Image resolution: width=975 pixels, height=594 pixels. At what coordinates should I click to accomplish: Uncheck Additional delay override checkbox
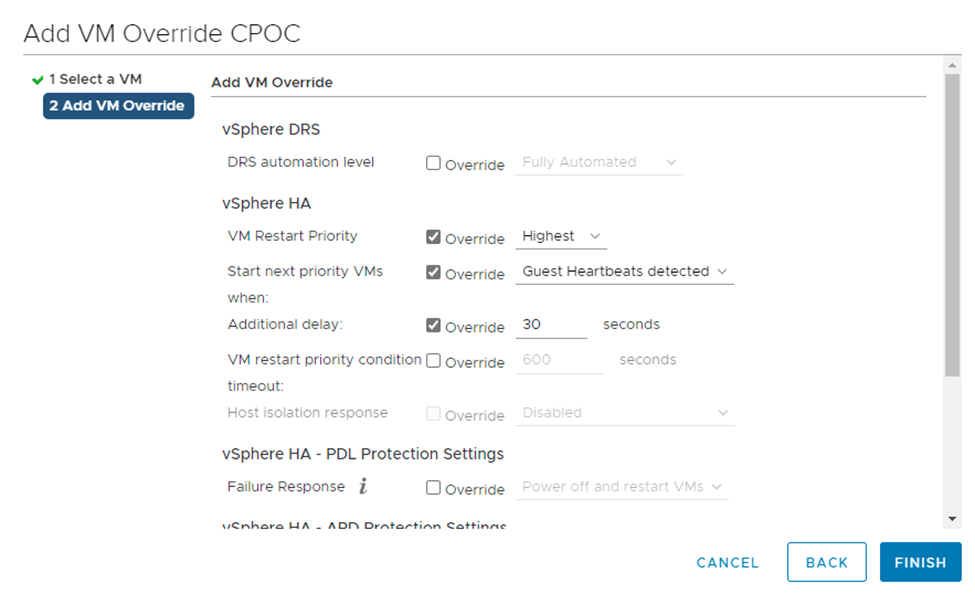pos(434,325)
